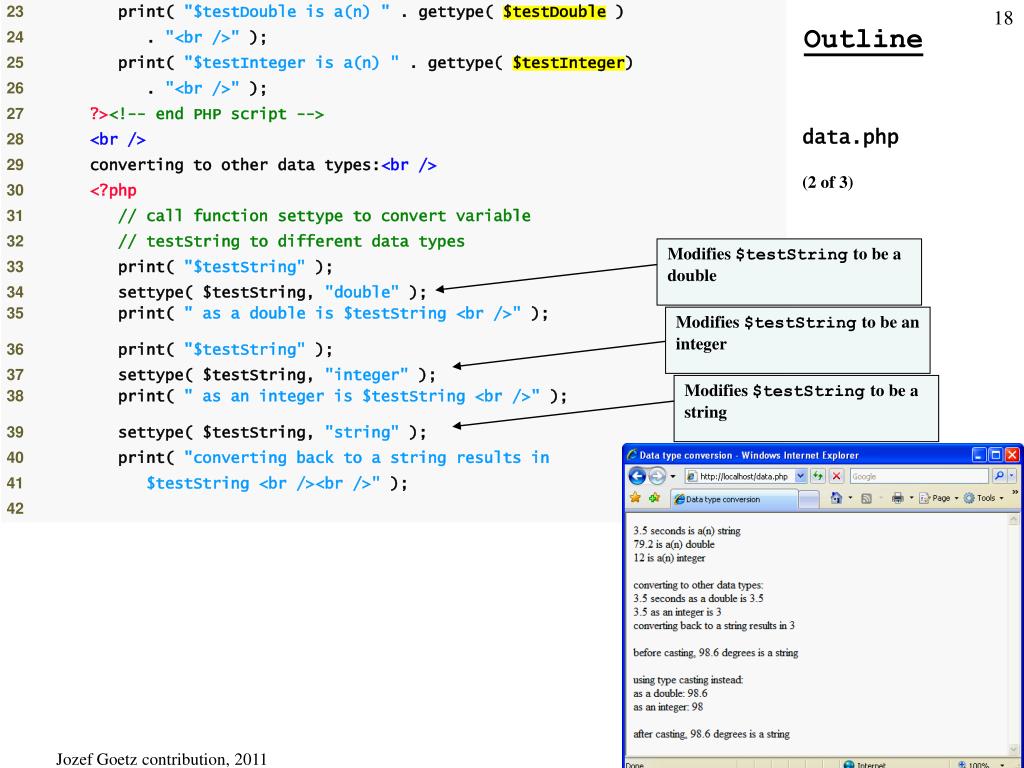
Task: Click the text 'as an integer: 98'
Action: click(668, 707)
